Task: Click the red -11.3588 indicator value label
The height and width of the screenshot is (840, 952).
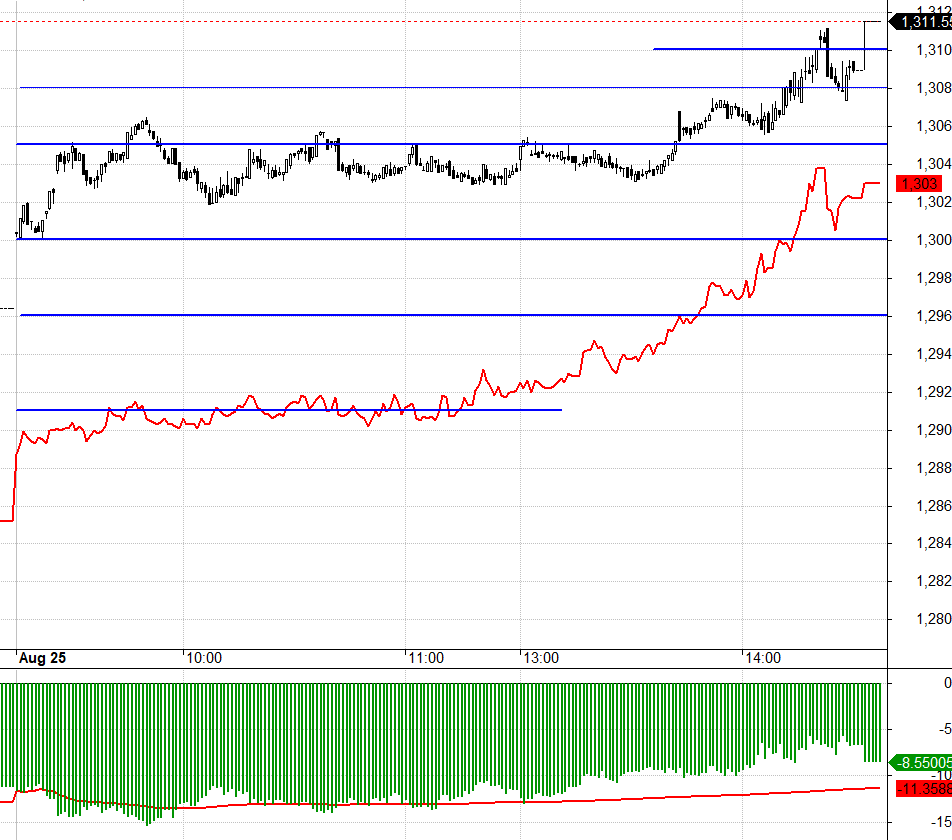Action: click(x=924, y=789)
